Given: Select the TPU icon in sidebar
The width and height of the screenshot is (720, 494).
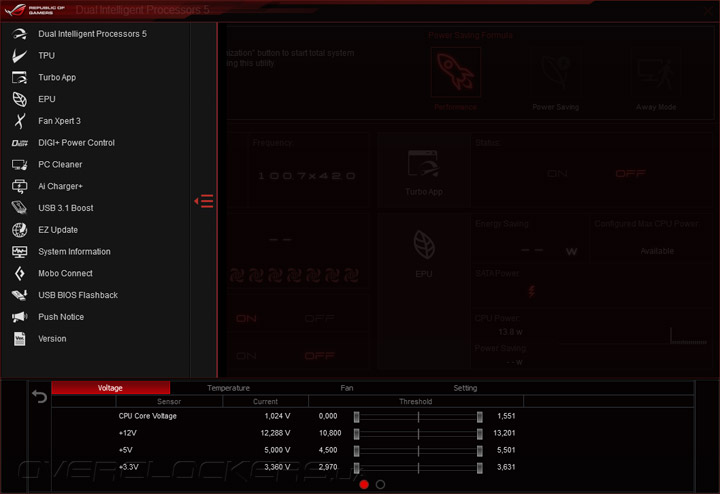Looking at the screenshot, I should pyautogui.click(x=19, y=56).
